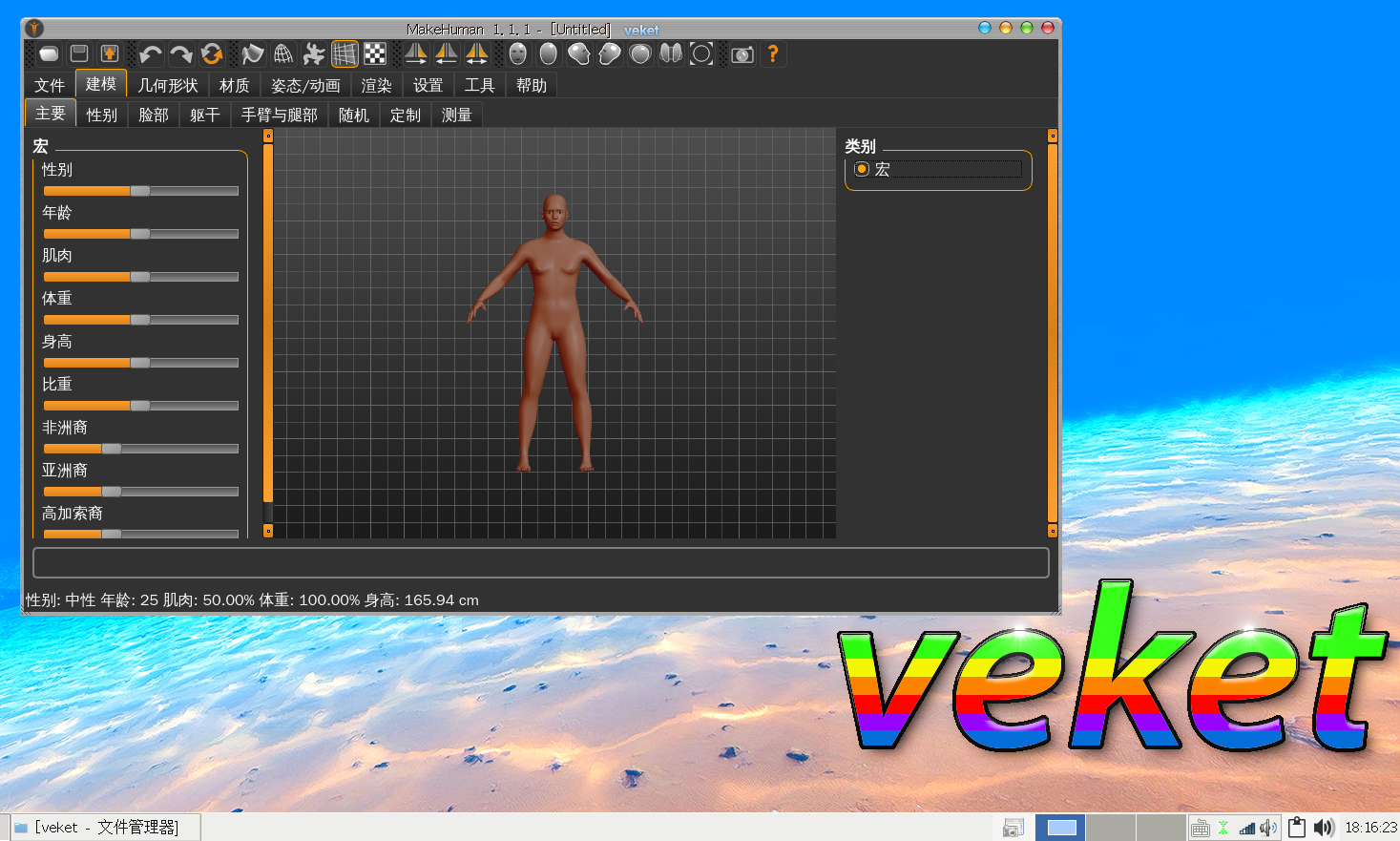Open the 文件 tab
1400x841 pixels.
(50, 86)
